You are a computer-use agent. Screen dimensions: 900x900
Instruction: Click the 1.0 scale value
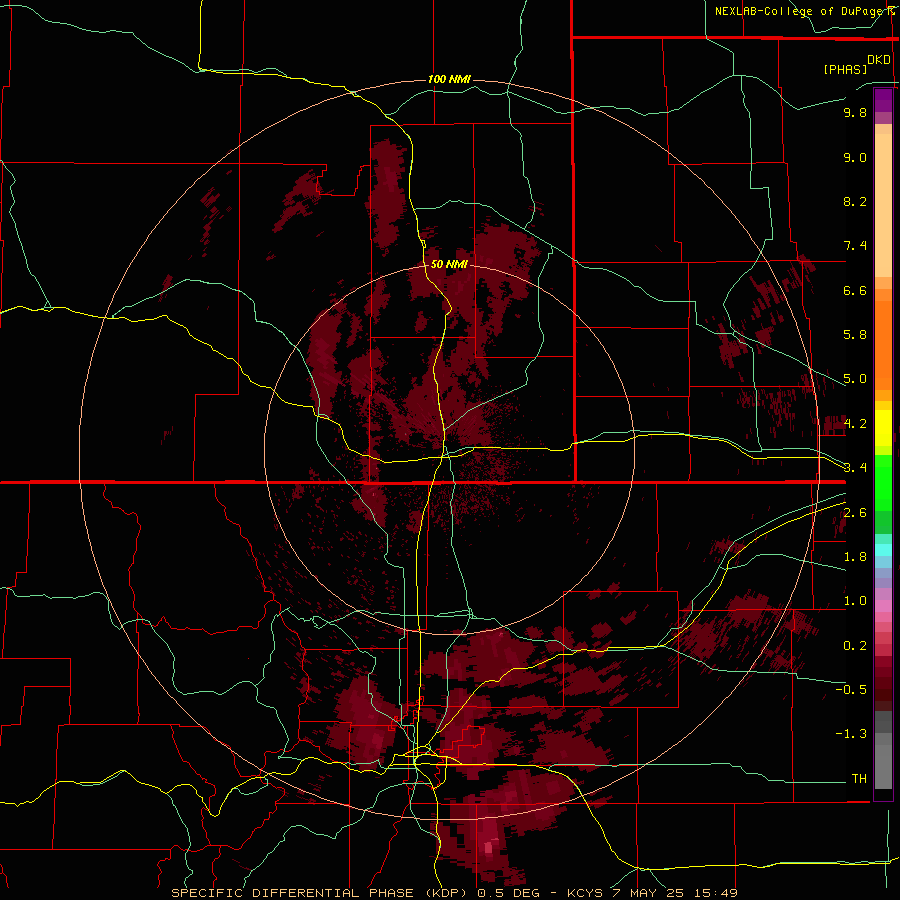point(855,601)
